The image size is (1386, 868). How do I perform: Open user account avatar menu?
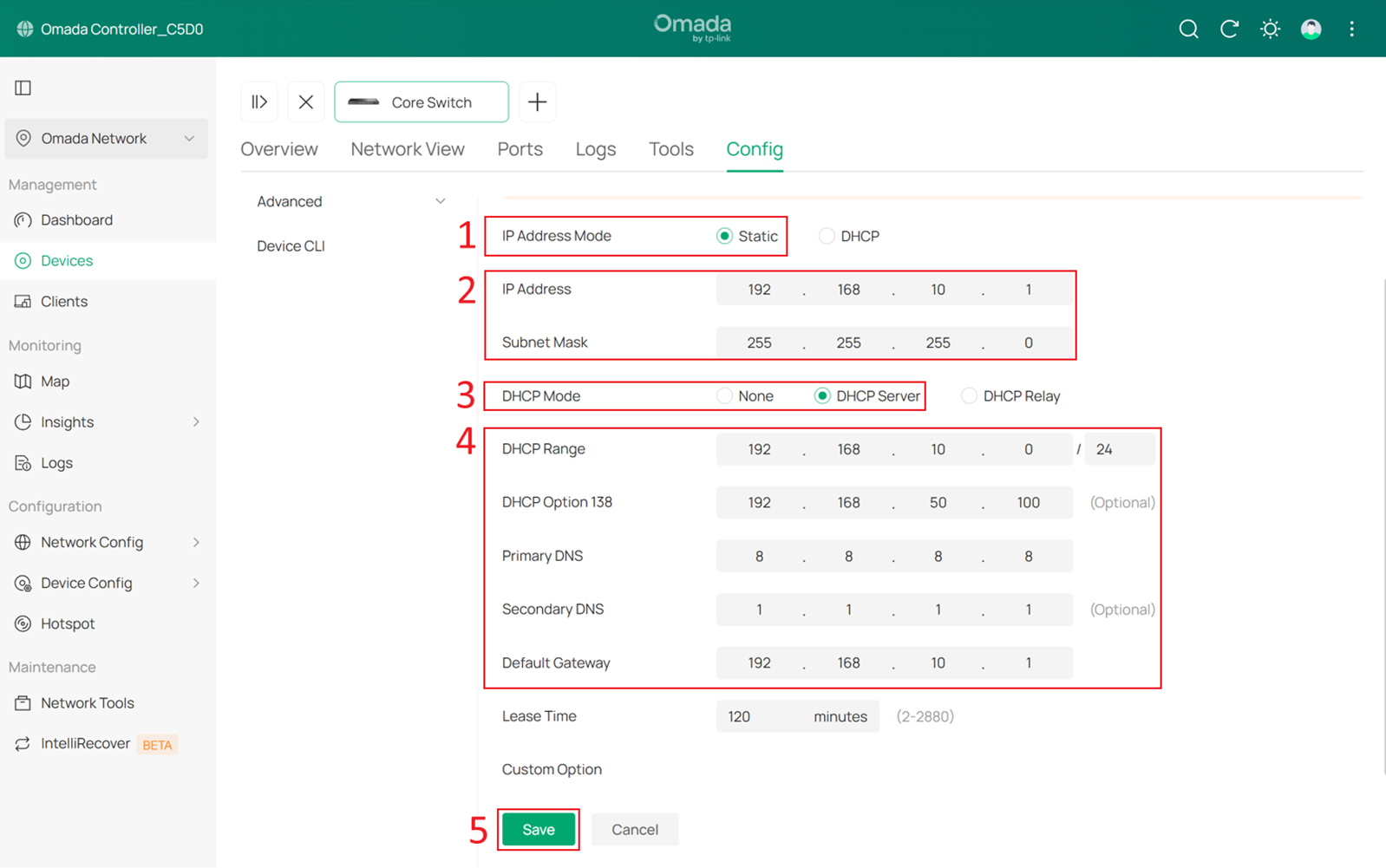(x=1311, y=29)
